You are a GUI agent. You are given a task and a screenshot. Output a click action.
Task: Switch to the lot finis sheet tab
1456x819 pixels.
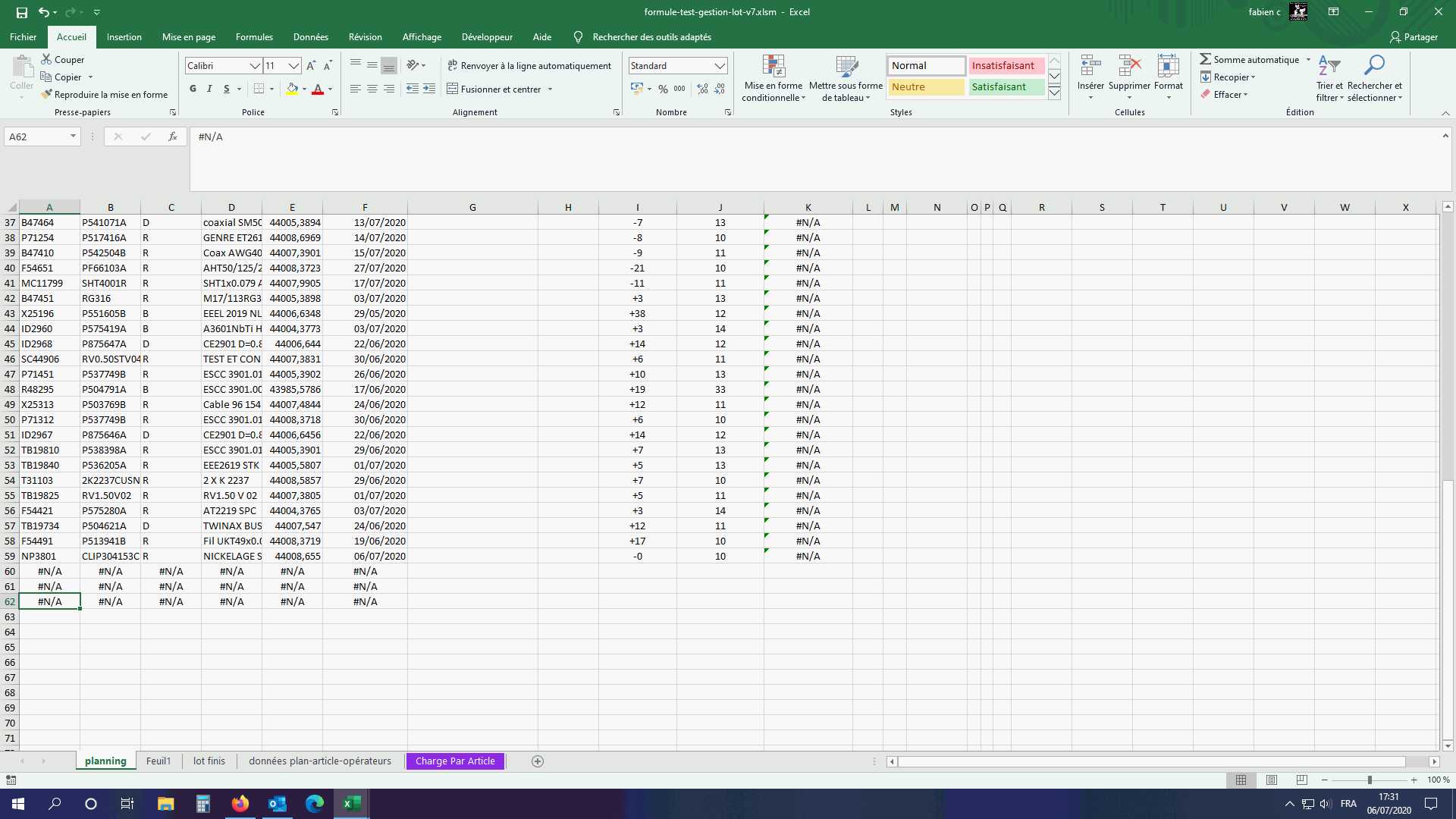pos(209,761)
